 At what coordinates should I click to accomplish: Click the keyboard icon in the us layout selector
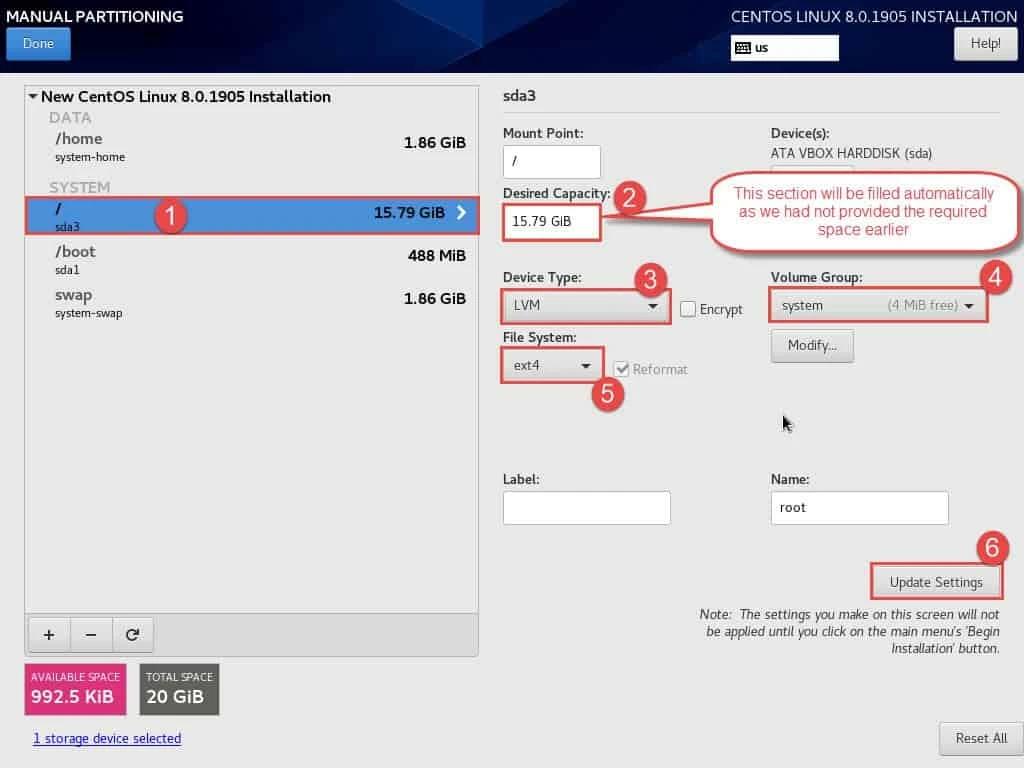[741, 47]
